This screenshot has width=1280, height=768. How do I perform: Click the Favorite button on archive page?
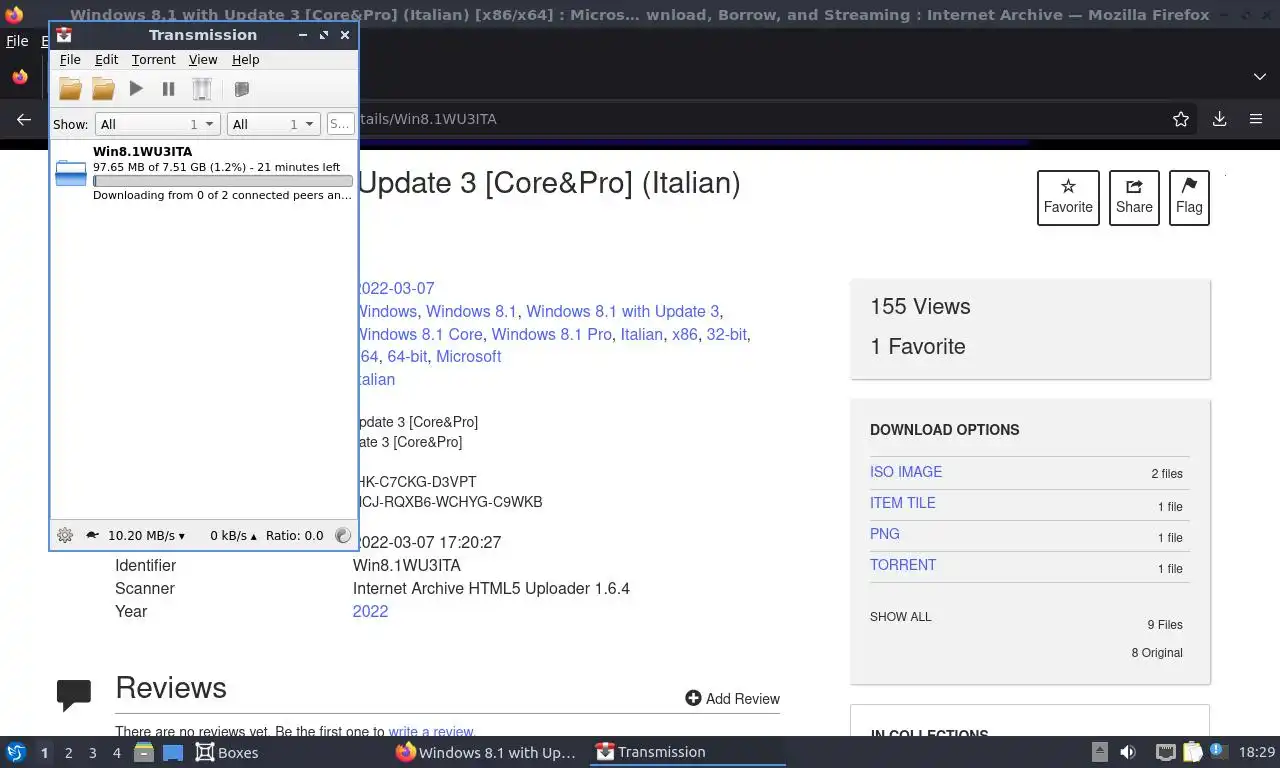point(1068,197)
